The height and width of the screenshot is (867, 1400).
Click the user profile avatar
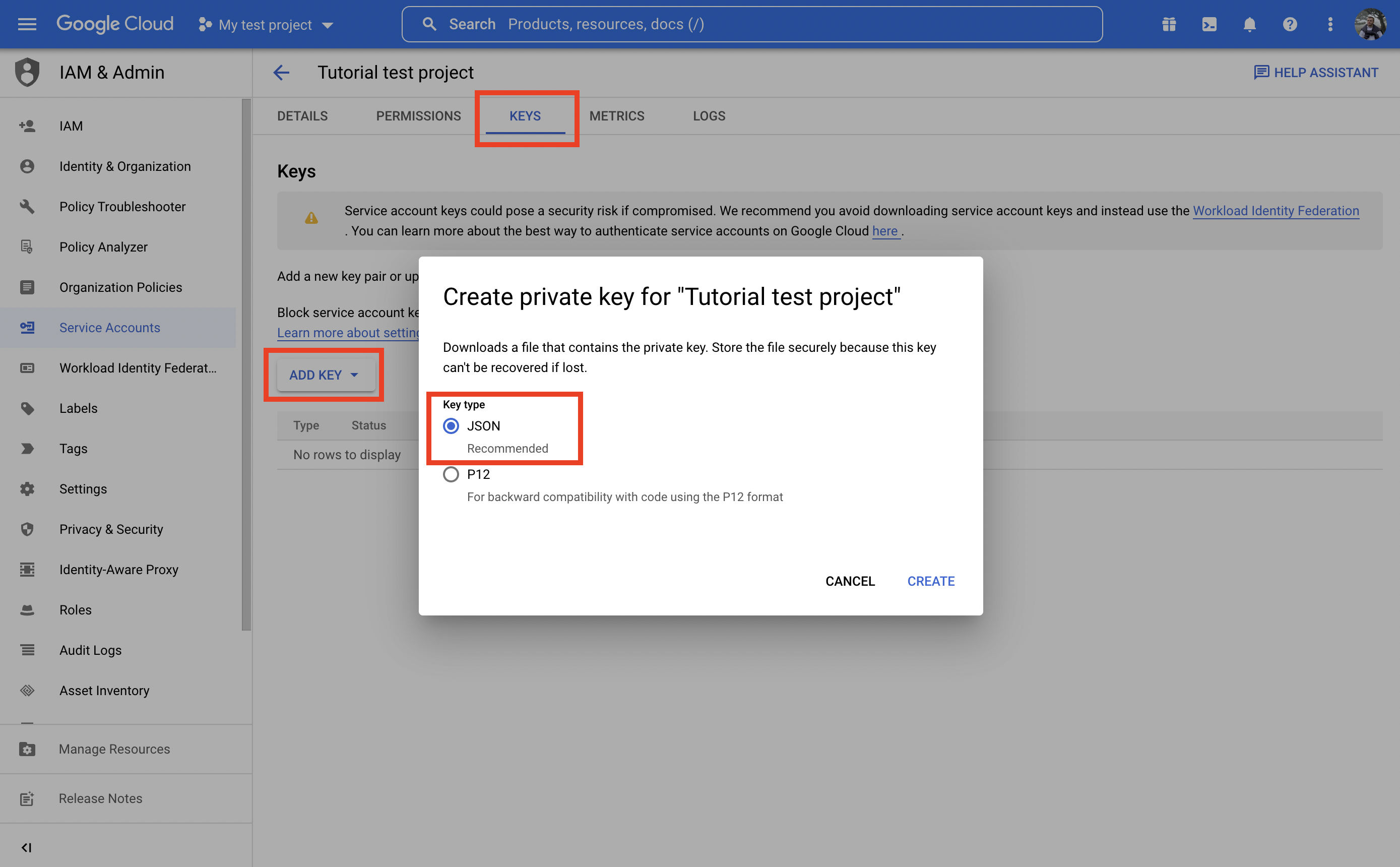[x=1370, y=24]
